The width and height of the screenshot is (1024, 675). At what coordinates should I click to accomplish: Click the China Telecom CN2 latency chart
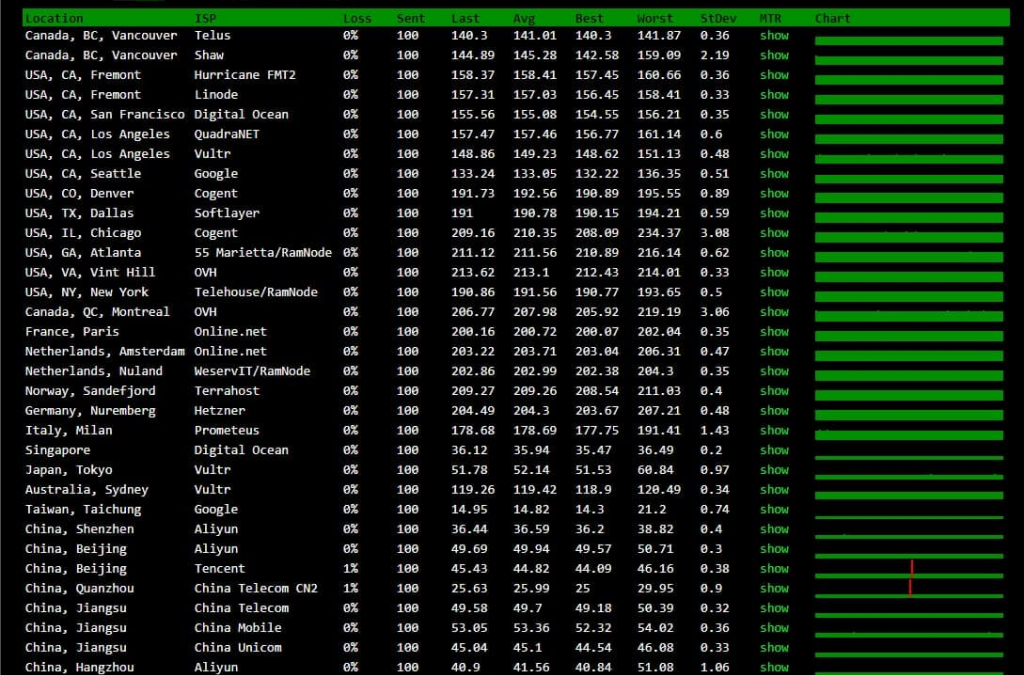[x=909, y=589]
